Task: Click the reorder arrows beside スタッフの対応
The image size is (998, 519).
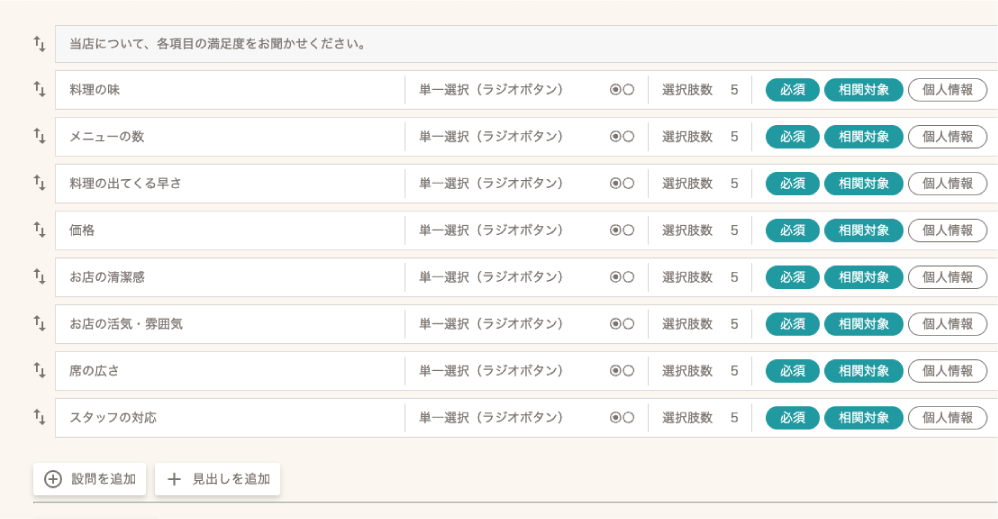Action: pyautogui.click(x=39, y=417)
